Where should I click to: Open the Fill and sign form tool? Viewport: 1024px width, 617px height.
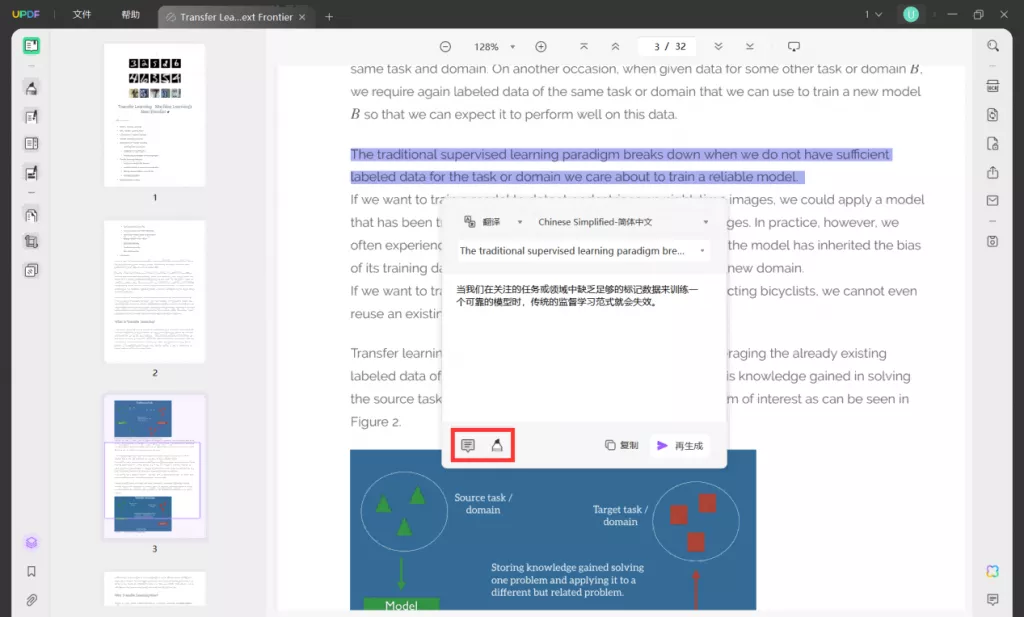31,173
